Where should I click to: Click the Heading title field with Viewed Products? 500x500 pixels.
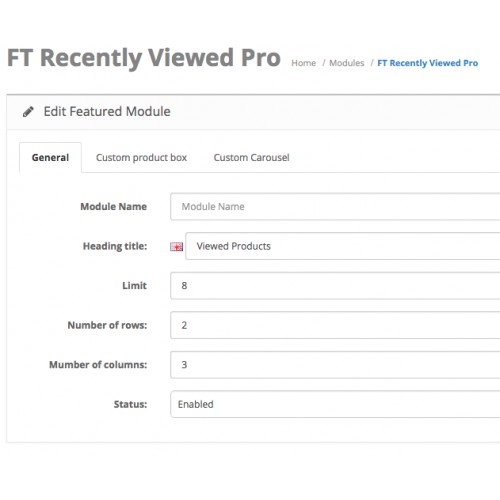tap(343, 246)
